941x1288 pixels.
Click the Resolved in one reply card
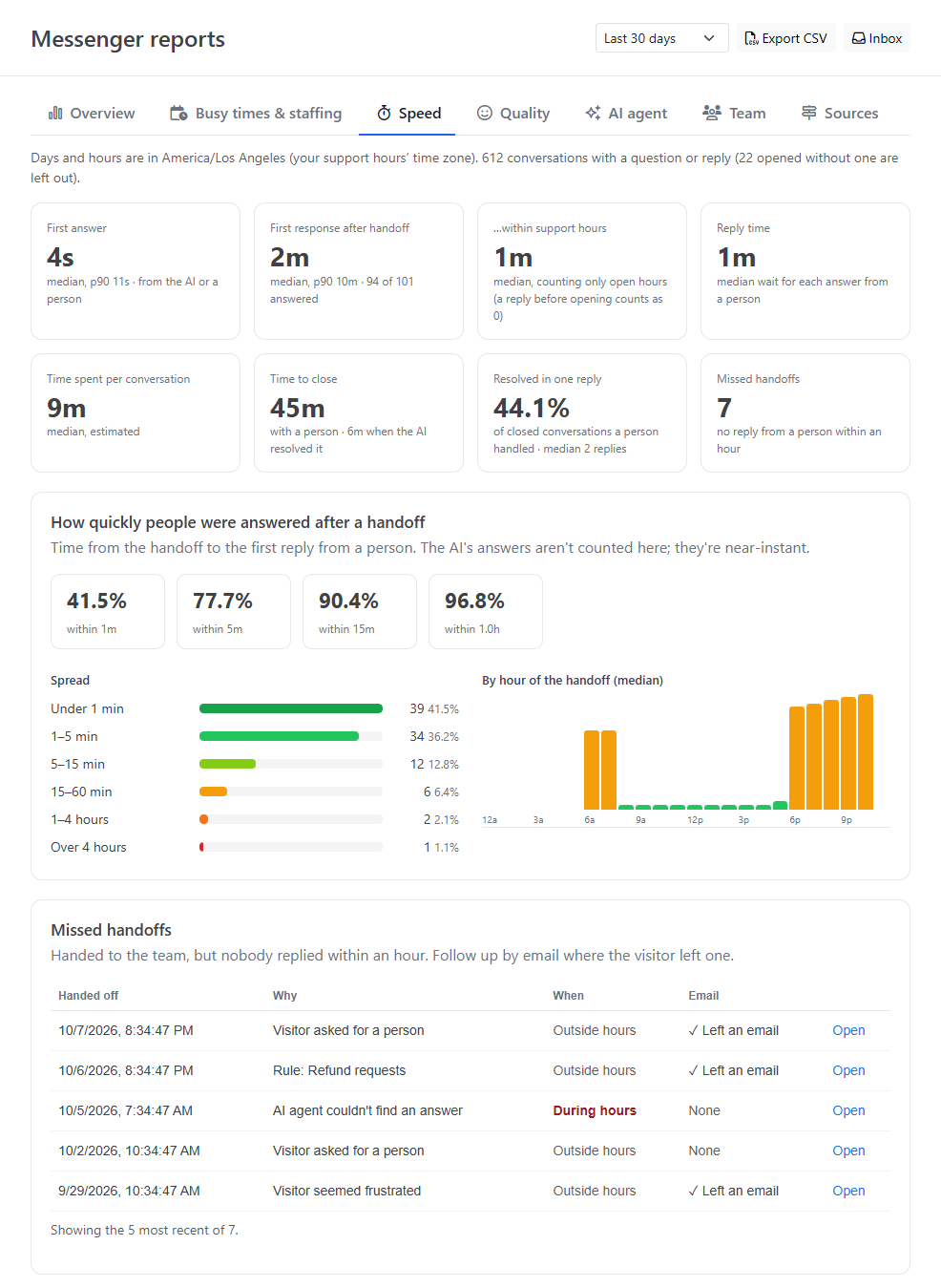[582, 412]
